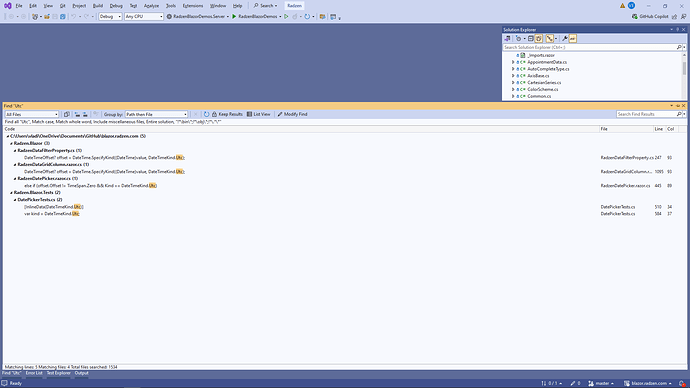This screenshot has width=690, height=388.
Task: Switch results to List View
Action: click(x=258, y=114)
